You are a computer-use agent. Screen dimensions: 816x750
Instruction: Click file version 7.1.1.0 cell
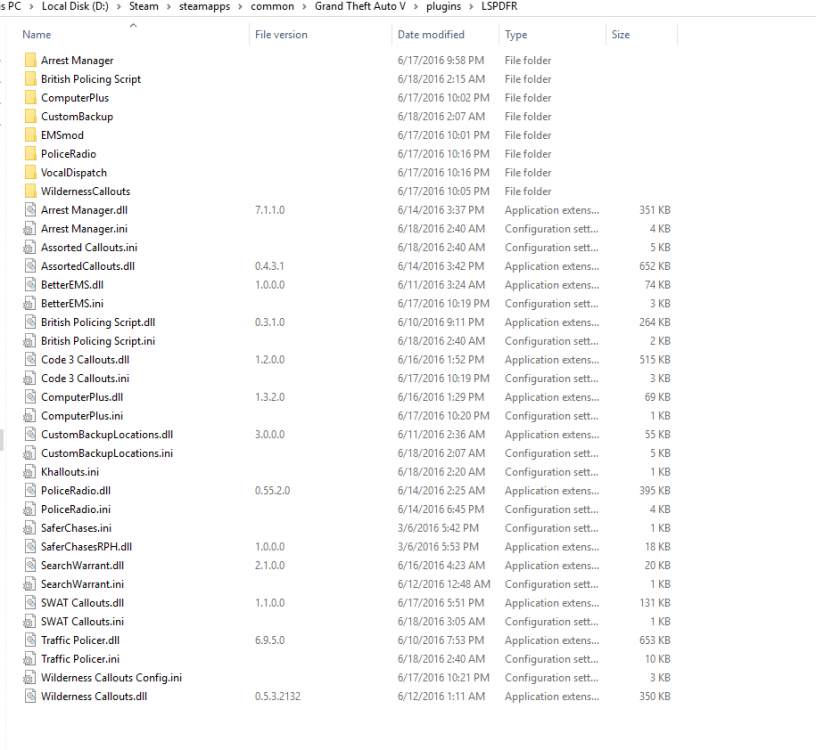[270, 210]
